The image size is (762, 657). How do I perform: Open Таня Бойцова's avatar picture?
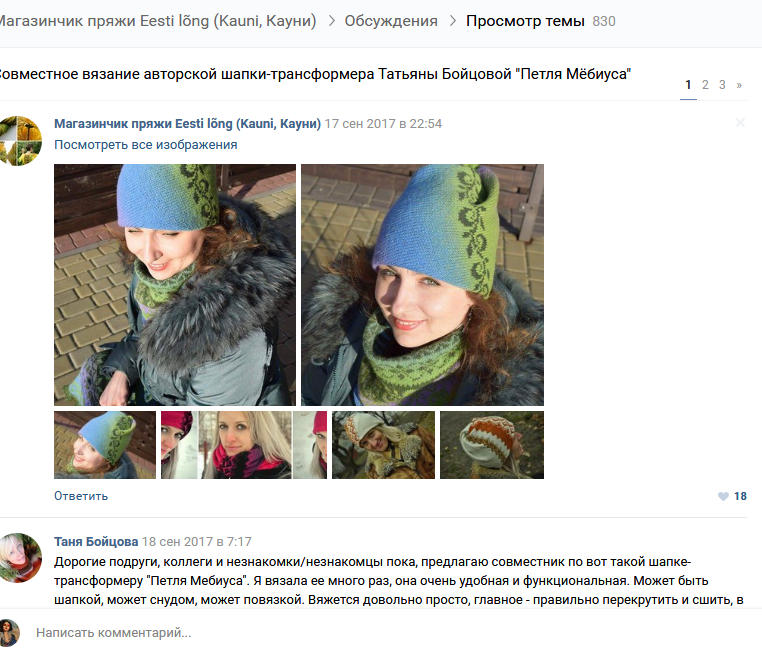tap(18, 558)
